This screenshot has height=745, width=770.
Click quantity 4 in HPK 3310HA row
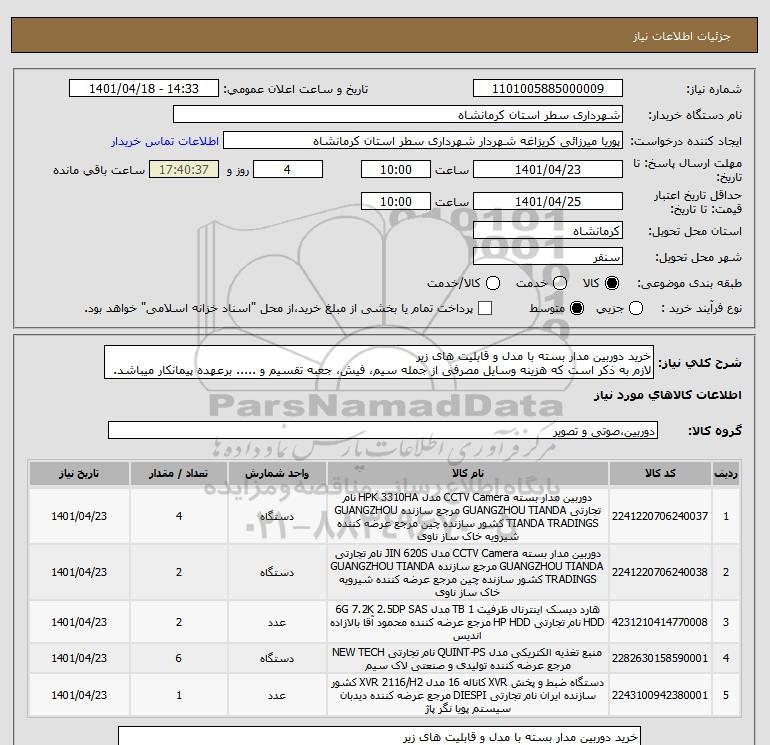179,516
